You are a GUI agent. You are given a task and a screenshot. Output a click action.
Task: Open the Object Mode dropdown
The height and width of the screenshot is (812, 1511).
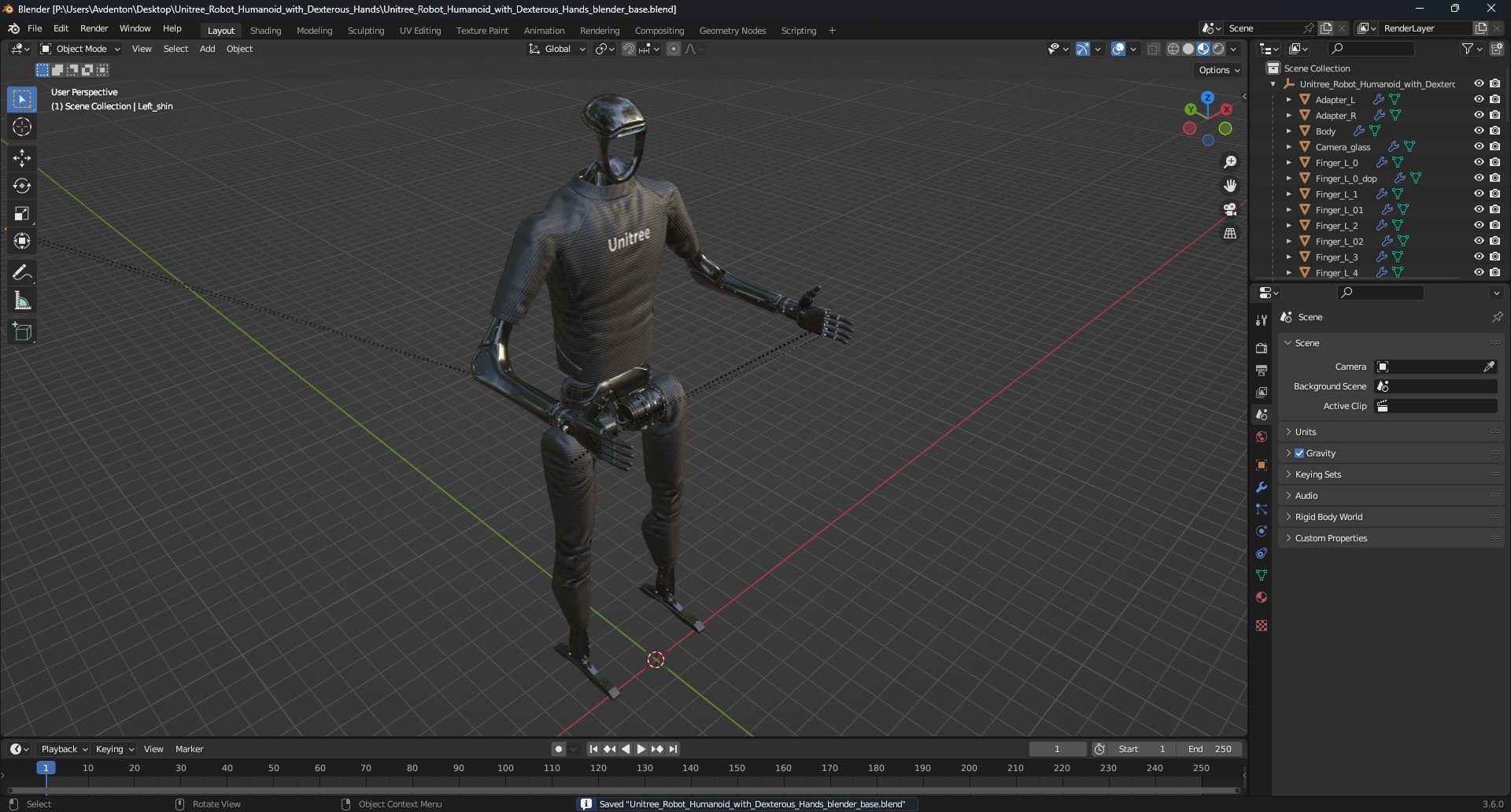(80, 49)
